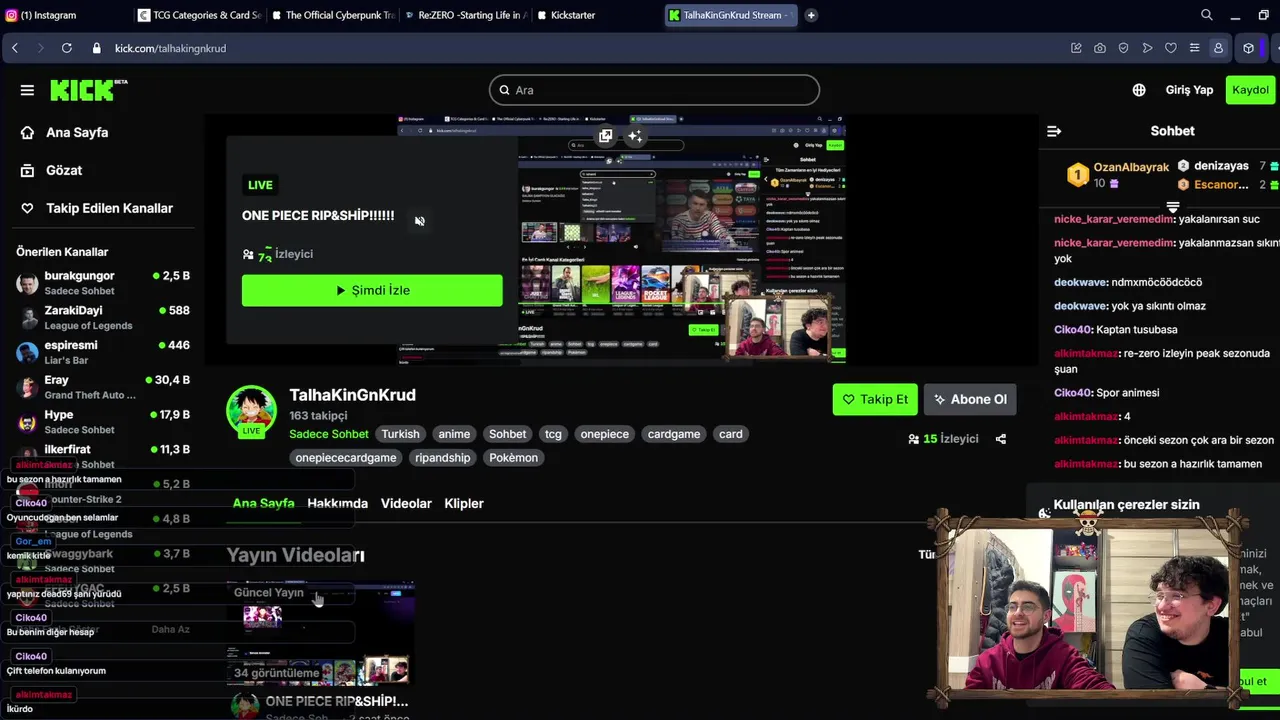Click the Takip Et follow button
Viewport: 1280px width, 720px height.
pos(875,399)
